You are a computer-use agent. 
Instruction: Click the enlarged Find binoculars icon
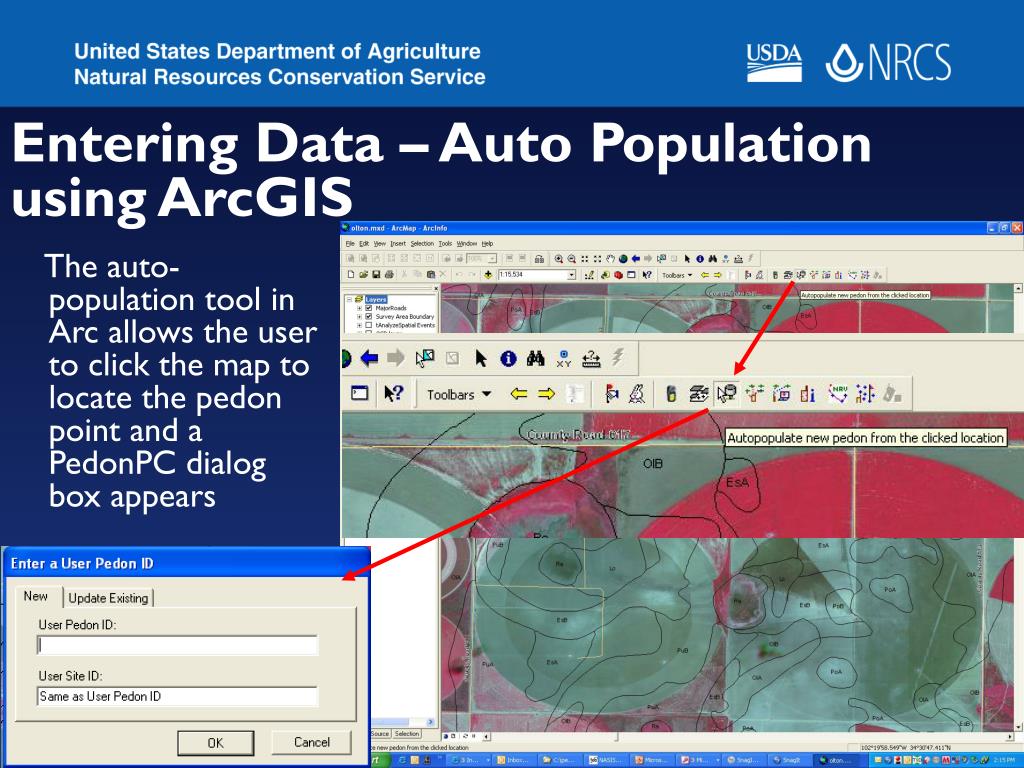click(536, 358)
